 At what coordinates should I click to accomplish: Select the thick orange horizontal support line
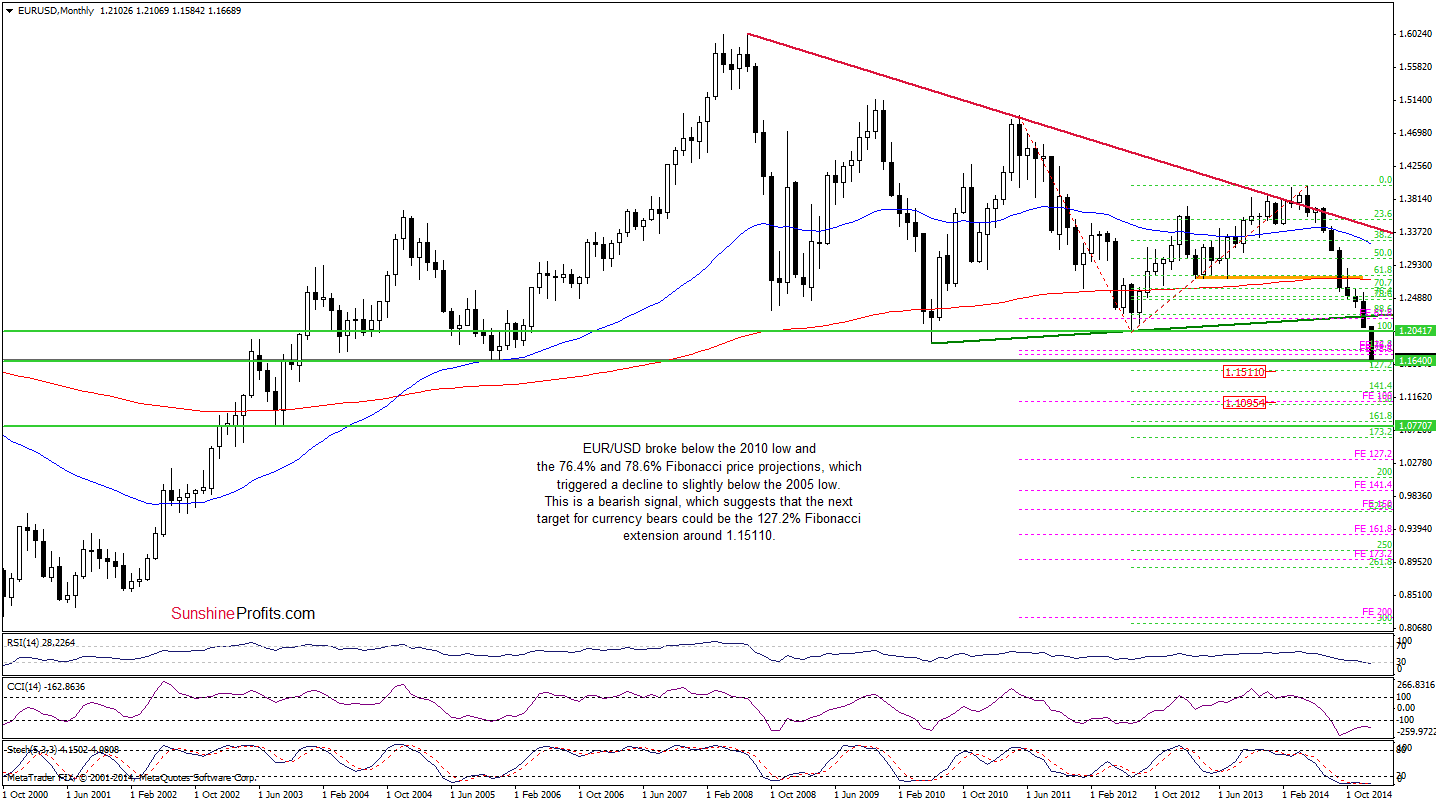point(1278,277)
